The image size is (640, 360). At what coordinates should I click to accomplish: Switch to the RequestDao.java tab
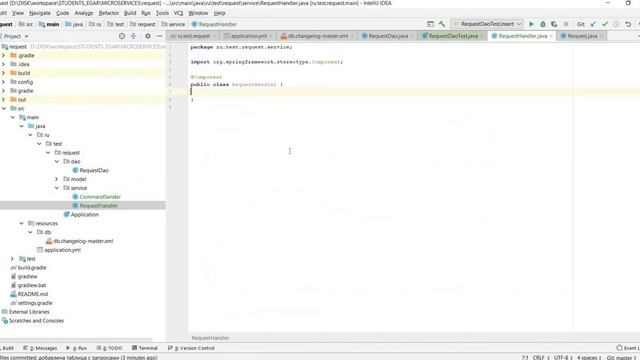pos(388,36)
